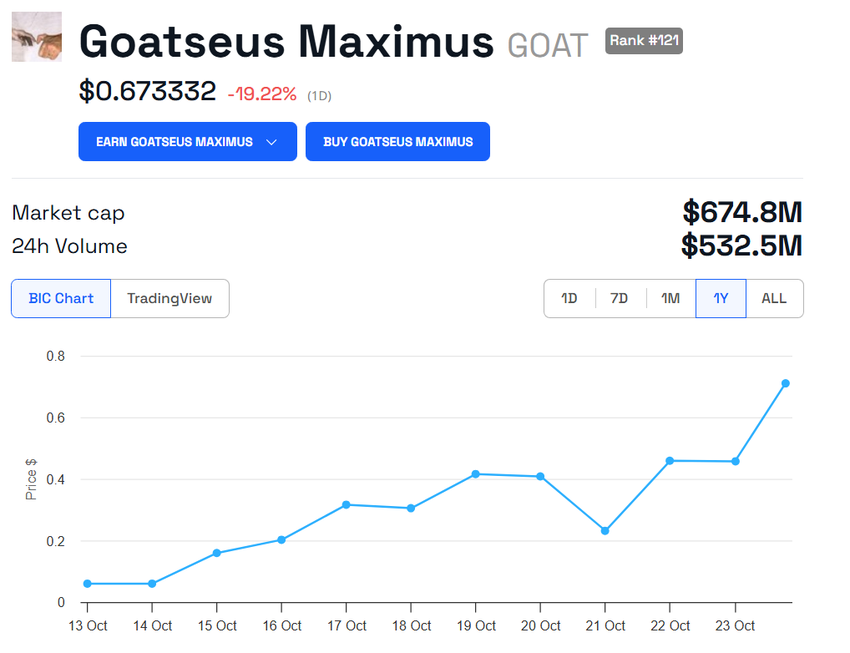
Task: Click the Goatseus Maximus coin logo
Action: 37,37
